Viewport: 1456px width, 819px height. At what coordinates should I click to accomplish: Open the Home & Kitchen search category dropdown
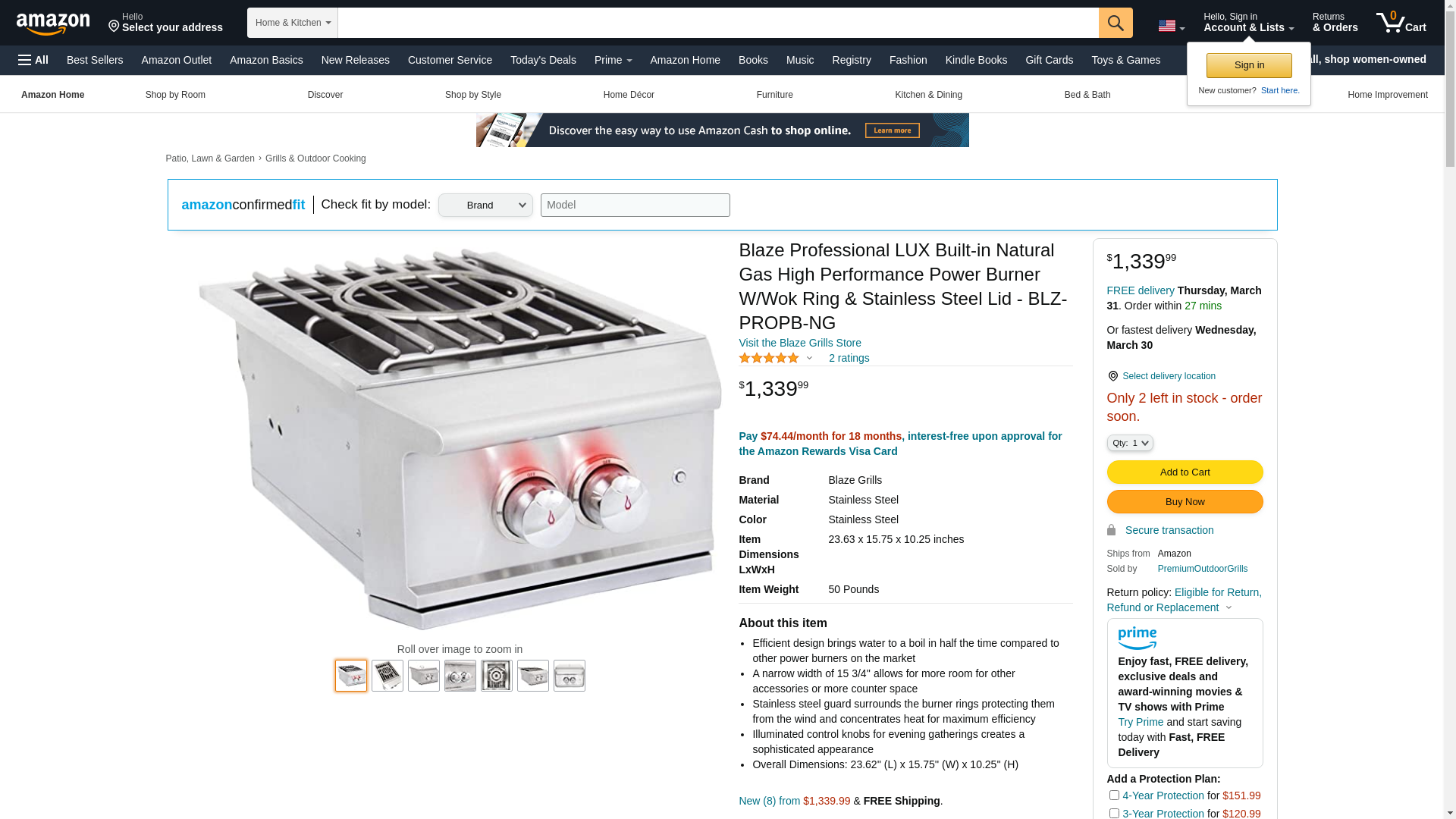click(293, 23)
